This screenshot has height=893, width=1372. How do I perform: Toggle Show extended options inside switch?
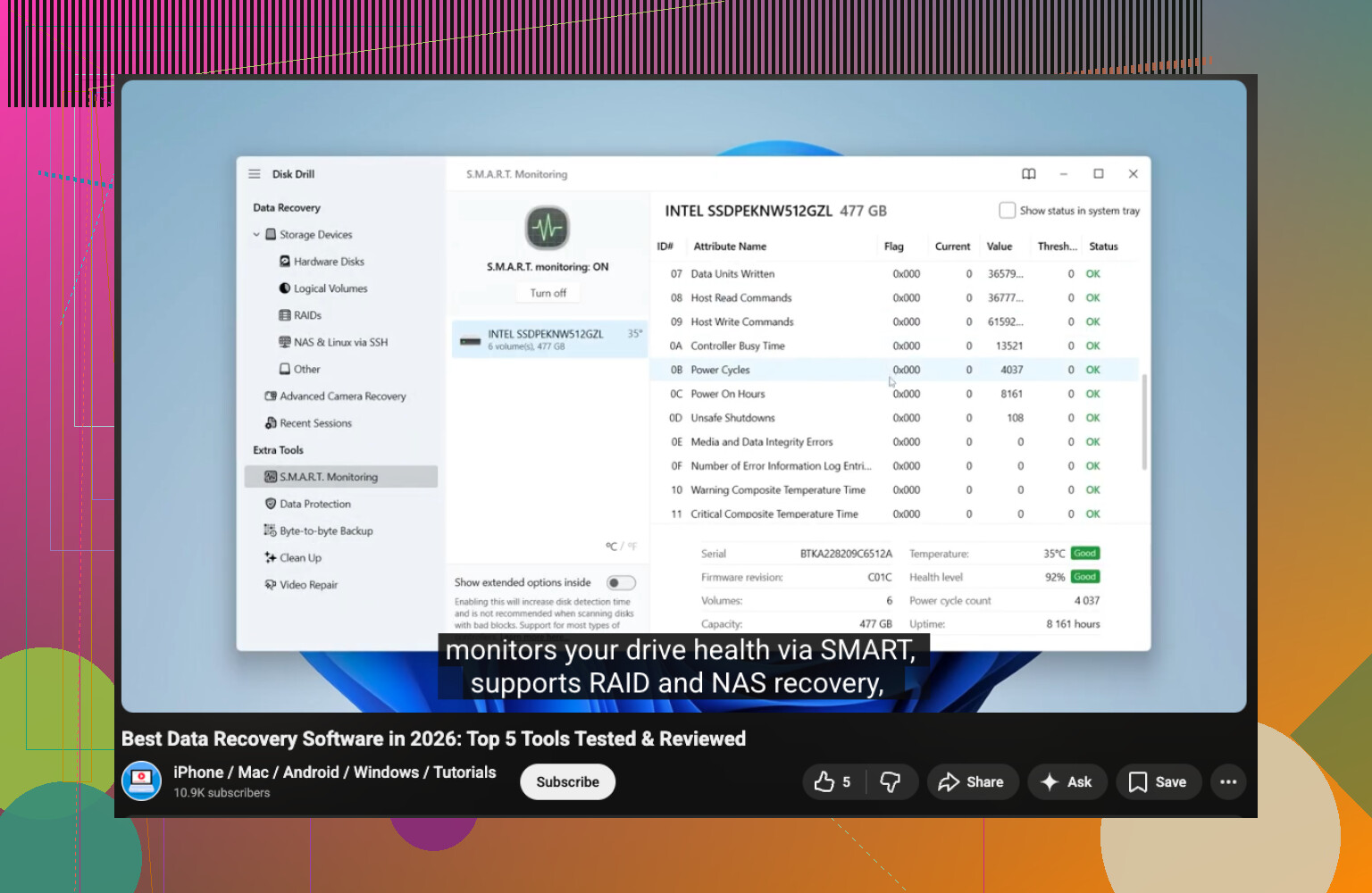click(621, 583)
